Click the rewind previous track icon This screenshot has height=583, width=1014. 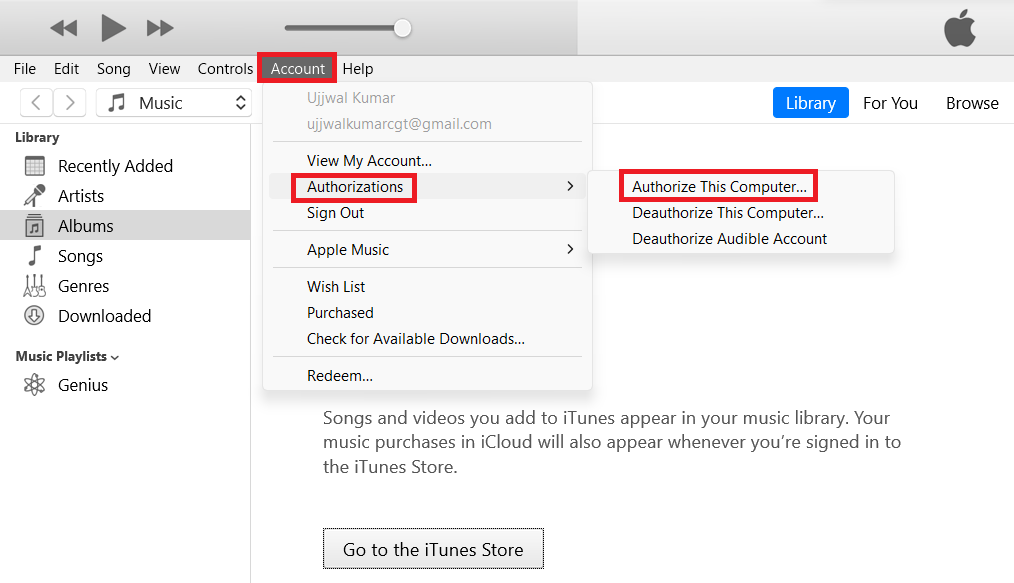pos(63,28)
